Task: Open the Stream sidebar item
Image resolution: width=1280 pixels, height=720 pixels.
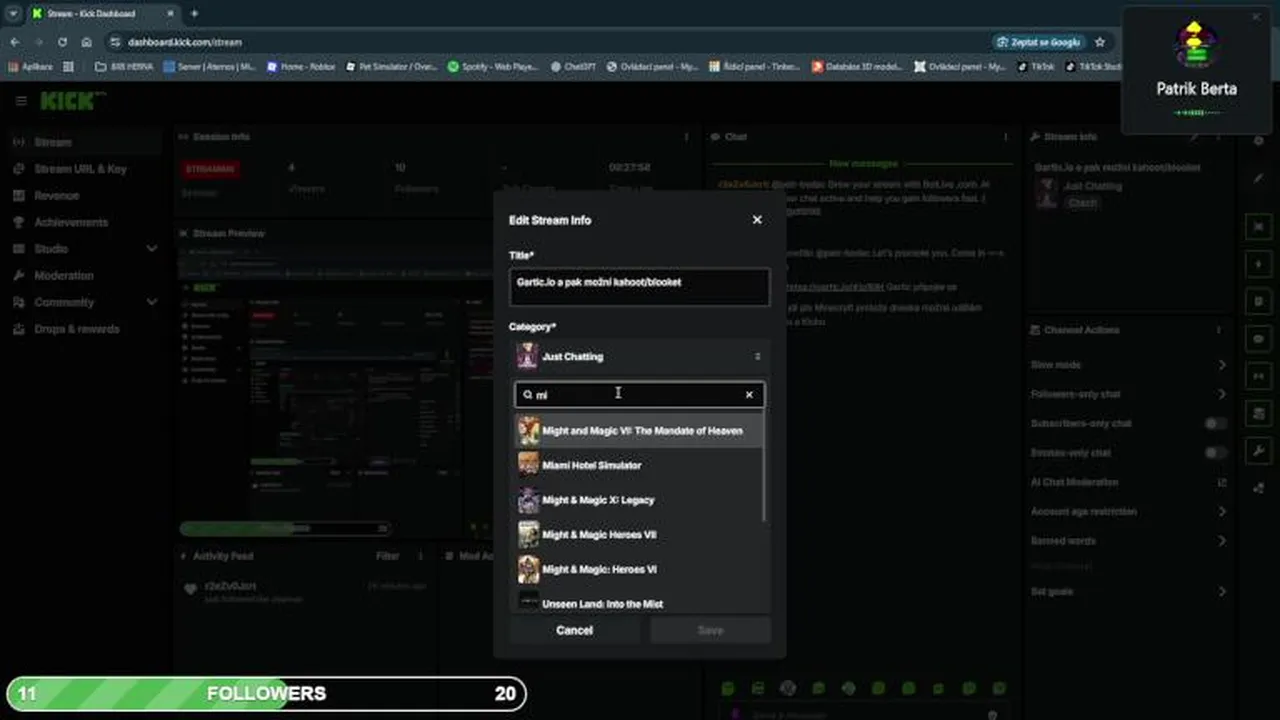Action: click(x=84, y=142)
